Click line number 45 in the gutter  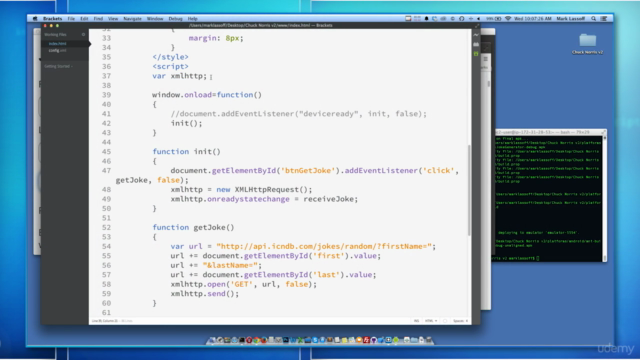pos(106,152)
